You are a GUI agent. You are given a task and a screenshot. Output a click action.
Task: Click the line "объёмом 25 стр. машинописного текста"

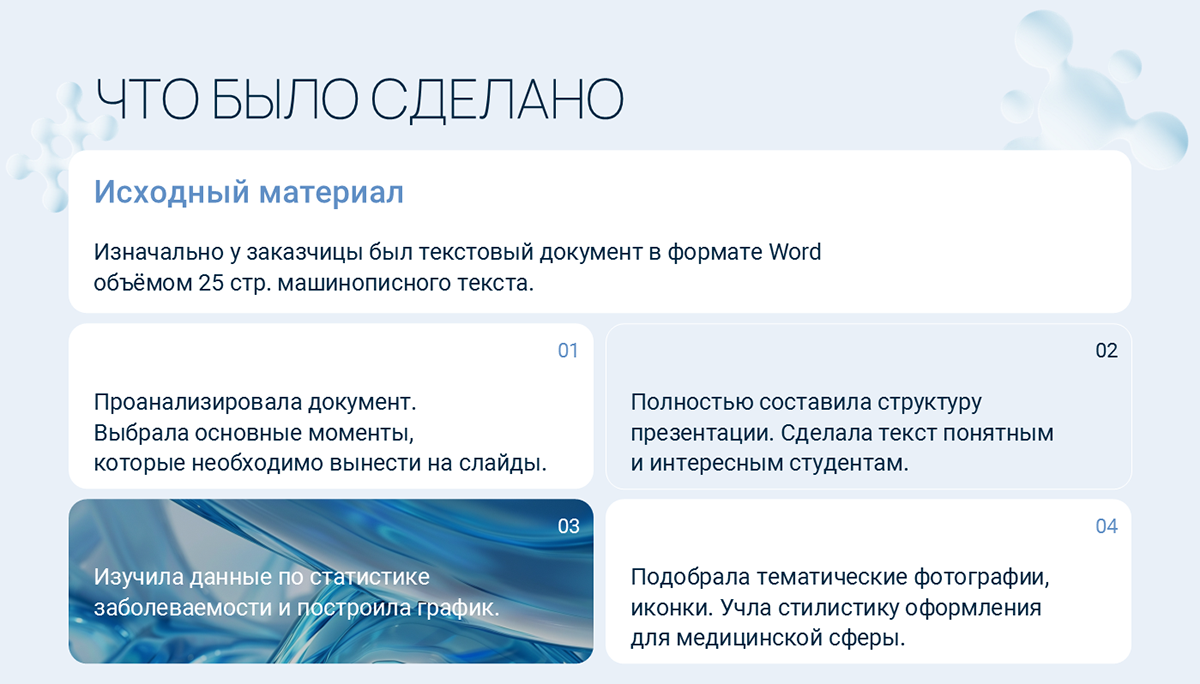[x=314, y=283]
